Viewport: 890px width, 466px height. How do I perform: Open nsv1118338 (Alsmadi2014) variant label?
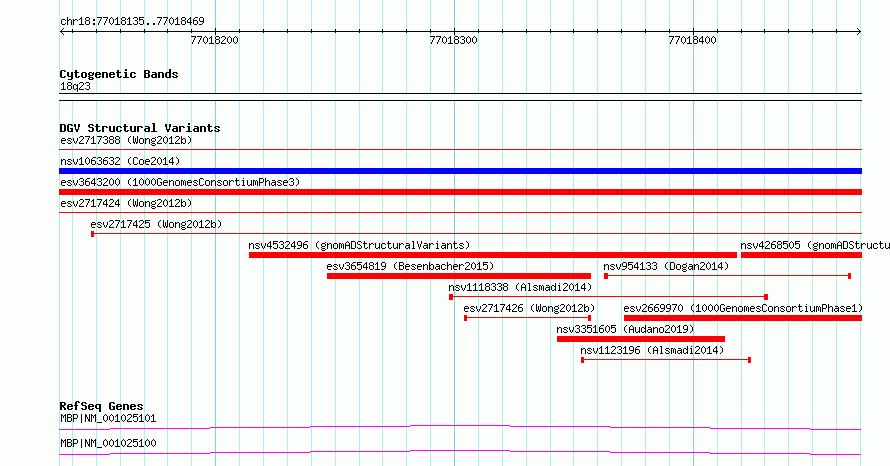click(520, 287)
